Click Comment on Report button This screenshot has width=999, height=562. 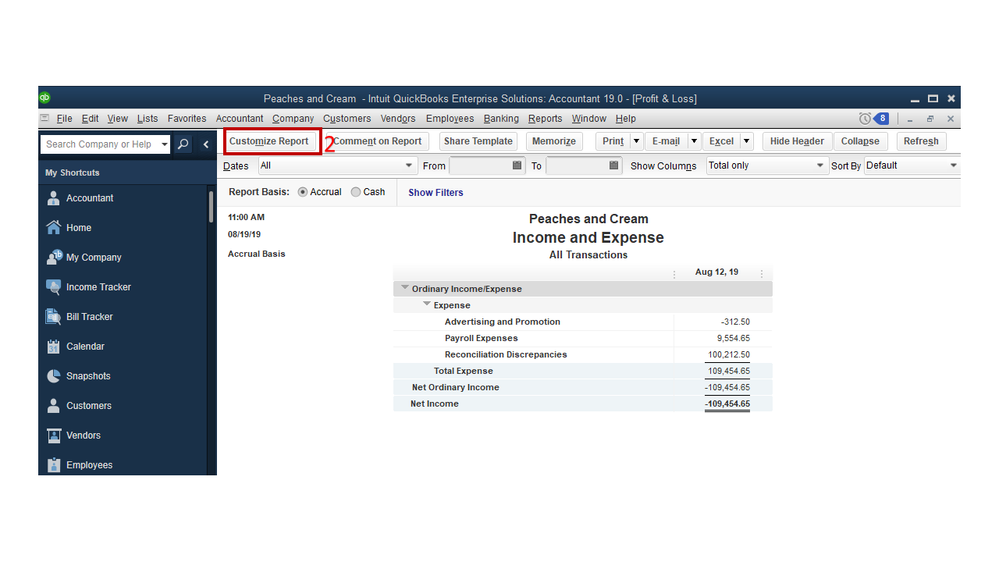[377, 141]
